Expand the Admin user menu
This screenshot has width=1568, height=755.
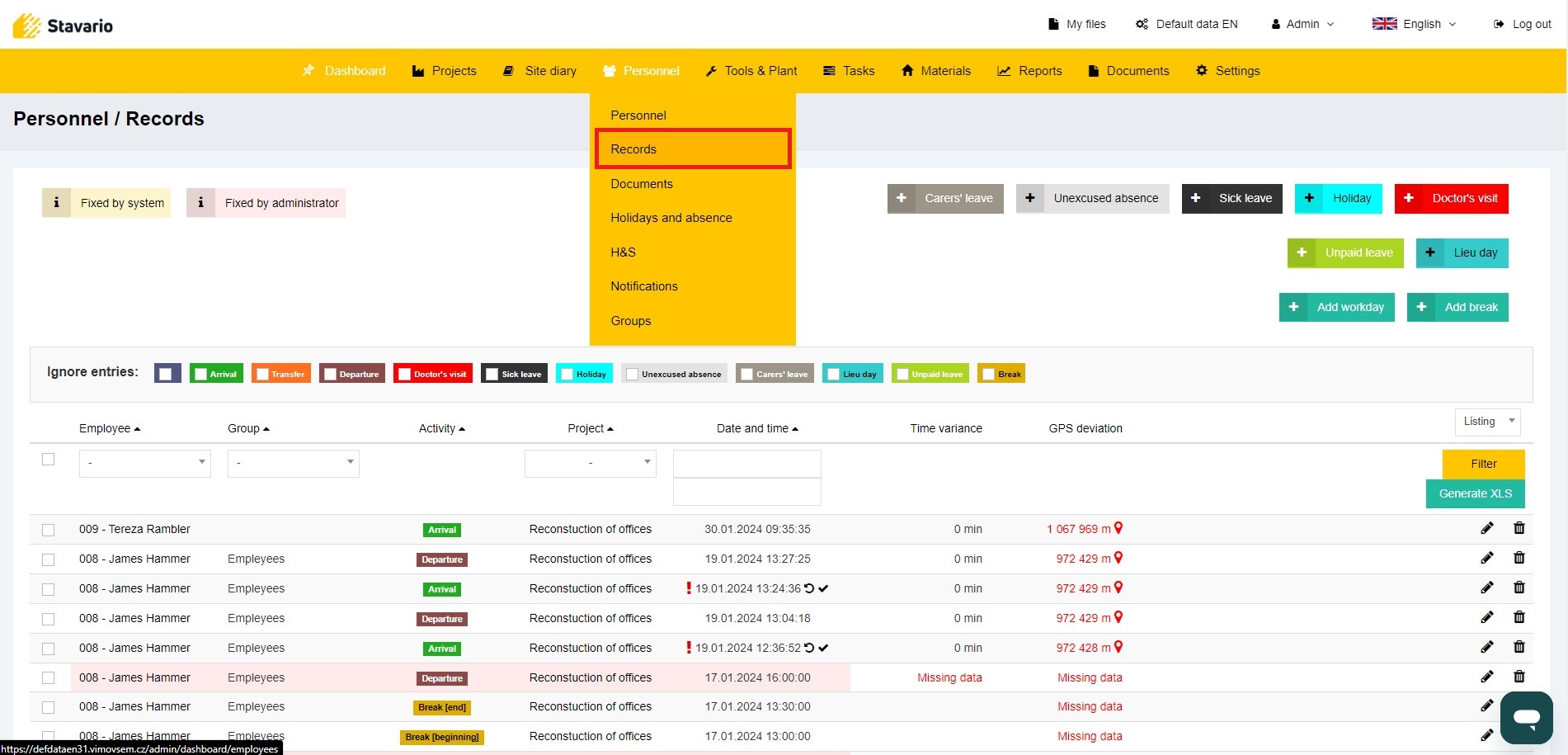1303,24
